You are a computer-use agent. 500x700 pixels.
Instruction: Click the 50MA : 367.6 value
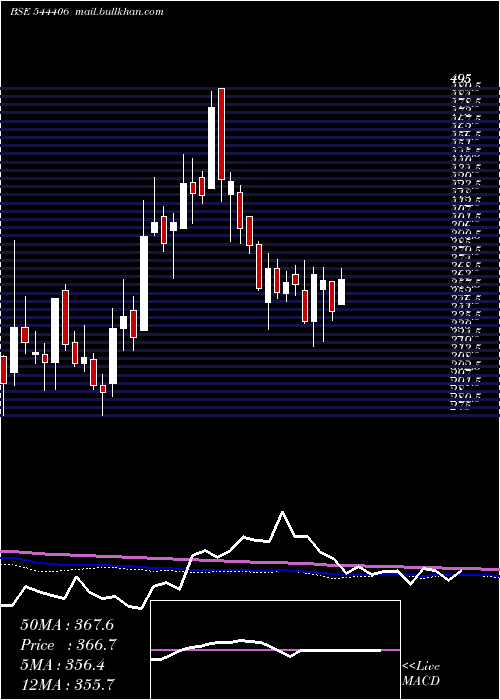67,625
